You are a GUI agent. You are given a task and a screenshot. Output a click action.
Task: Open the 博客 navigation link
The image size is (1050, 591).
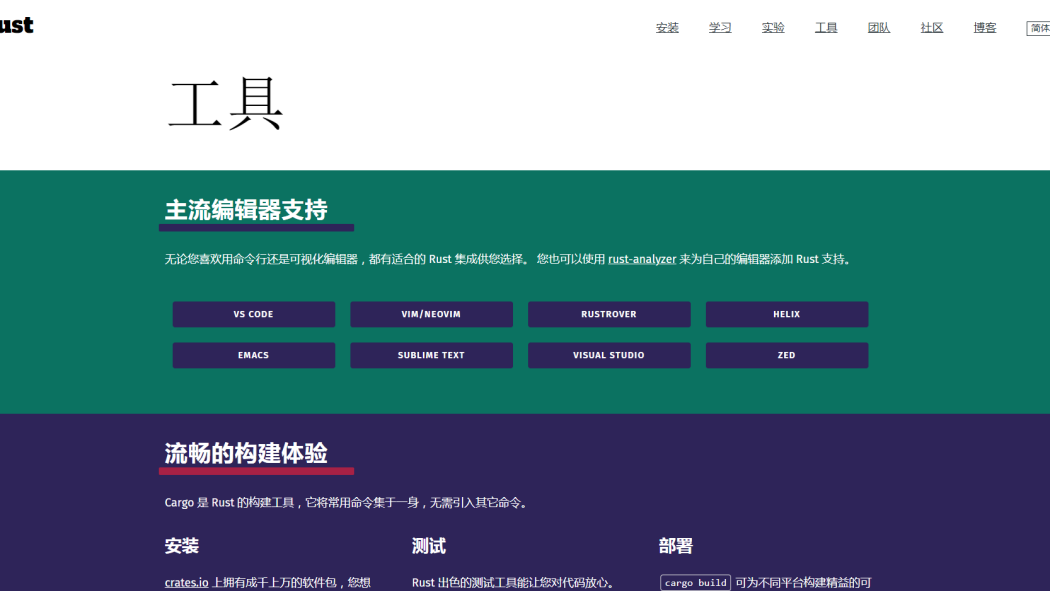(x=984, y=27)
